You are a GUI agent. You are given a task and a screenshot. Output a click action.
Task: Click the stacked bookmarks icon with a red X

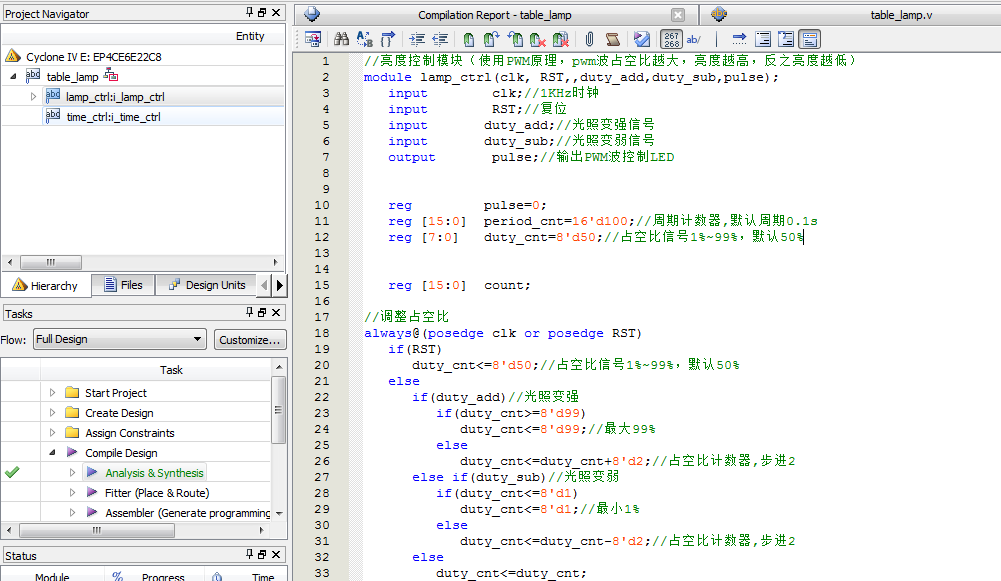point(561,40)
